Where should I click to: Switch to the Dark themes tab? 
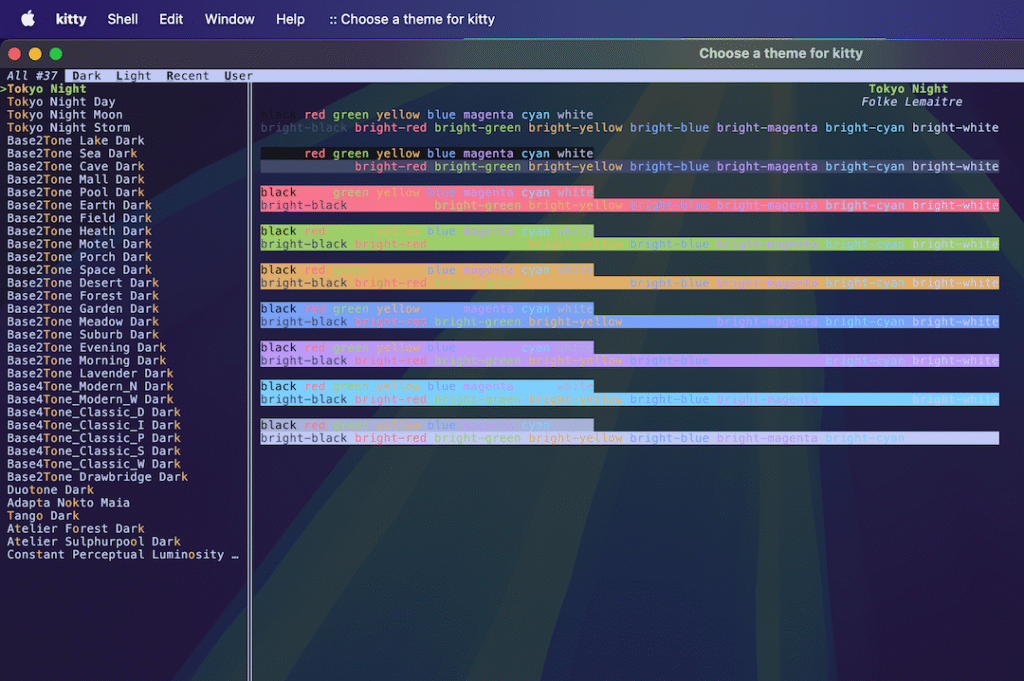click(87, 76)
